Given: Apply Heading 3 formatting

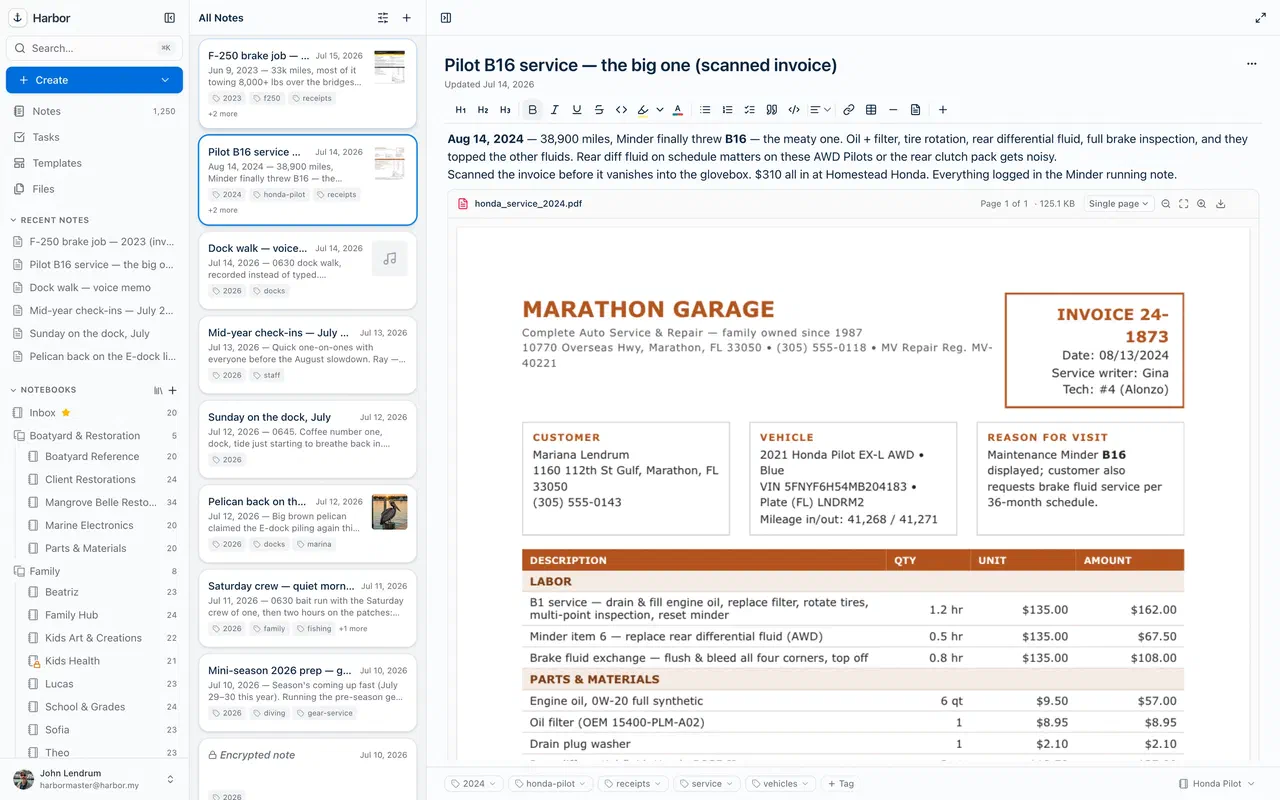Looking at the screenshot, I should [505, 110].
